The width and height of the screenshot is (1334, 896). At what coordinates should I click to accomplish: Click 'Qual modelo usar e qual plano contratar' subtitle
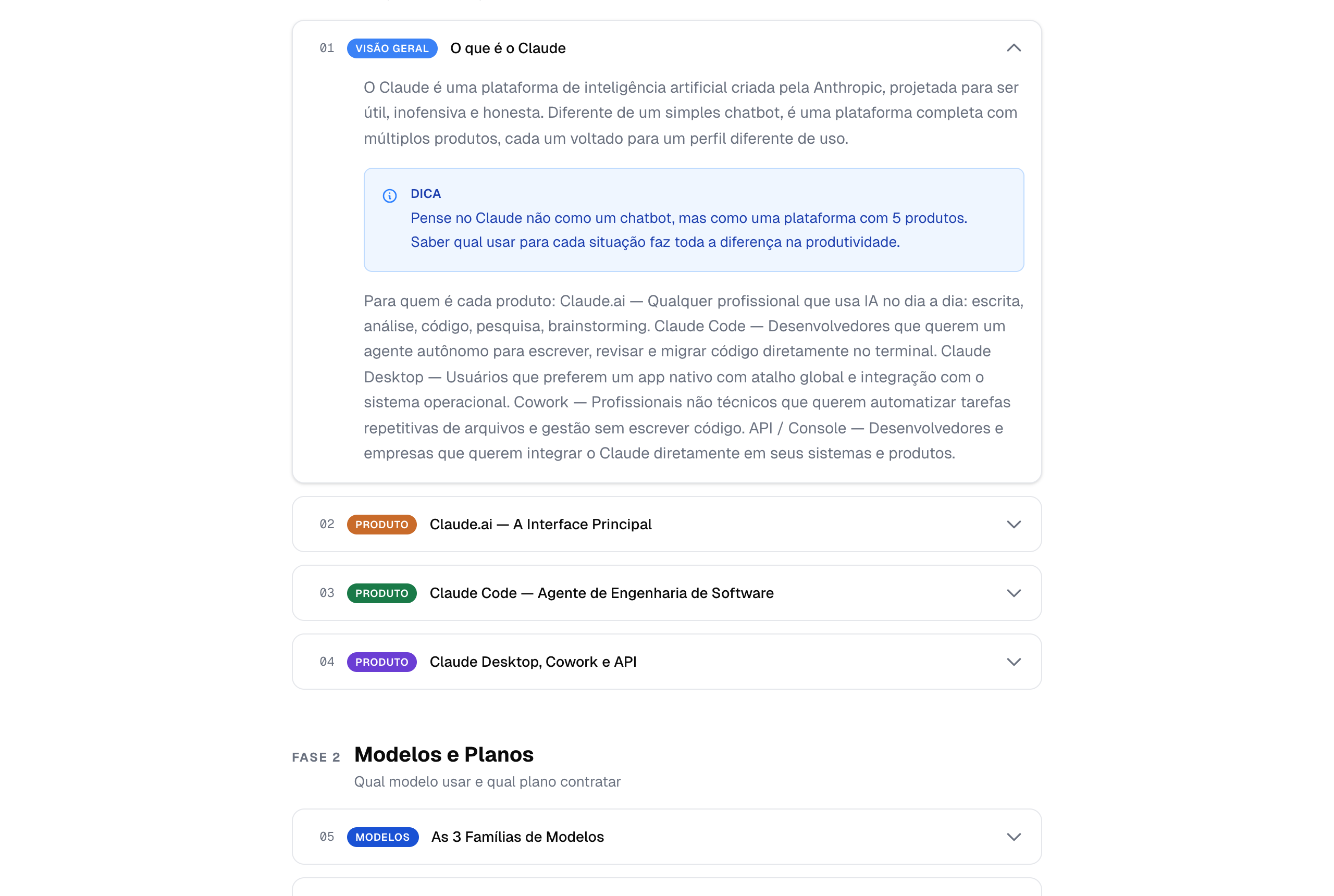pos(488,782)
